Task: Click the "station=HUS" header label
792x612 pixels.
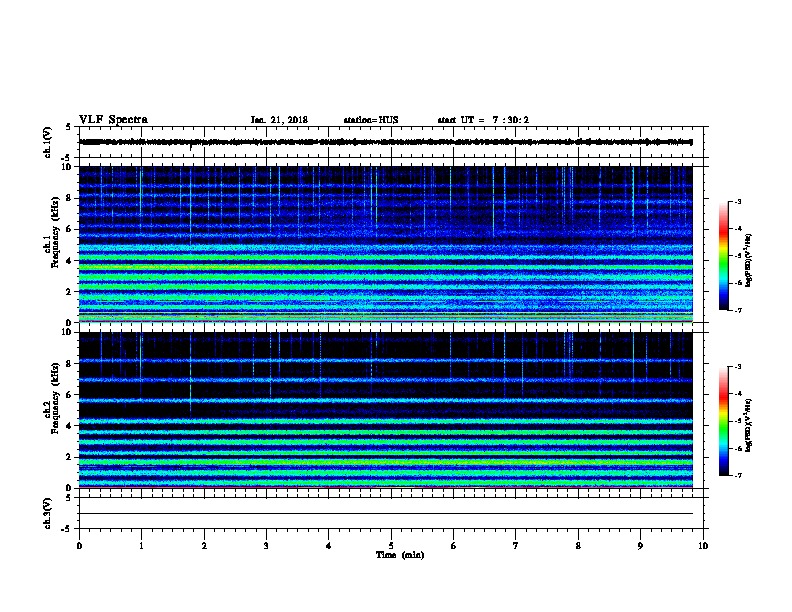Action: click(x=371, y=120)
